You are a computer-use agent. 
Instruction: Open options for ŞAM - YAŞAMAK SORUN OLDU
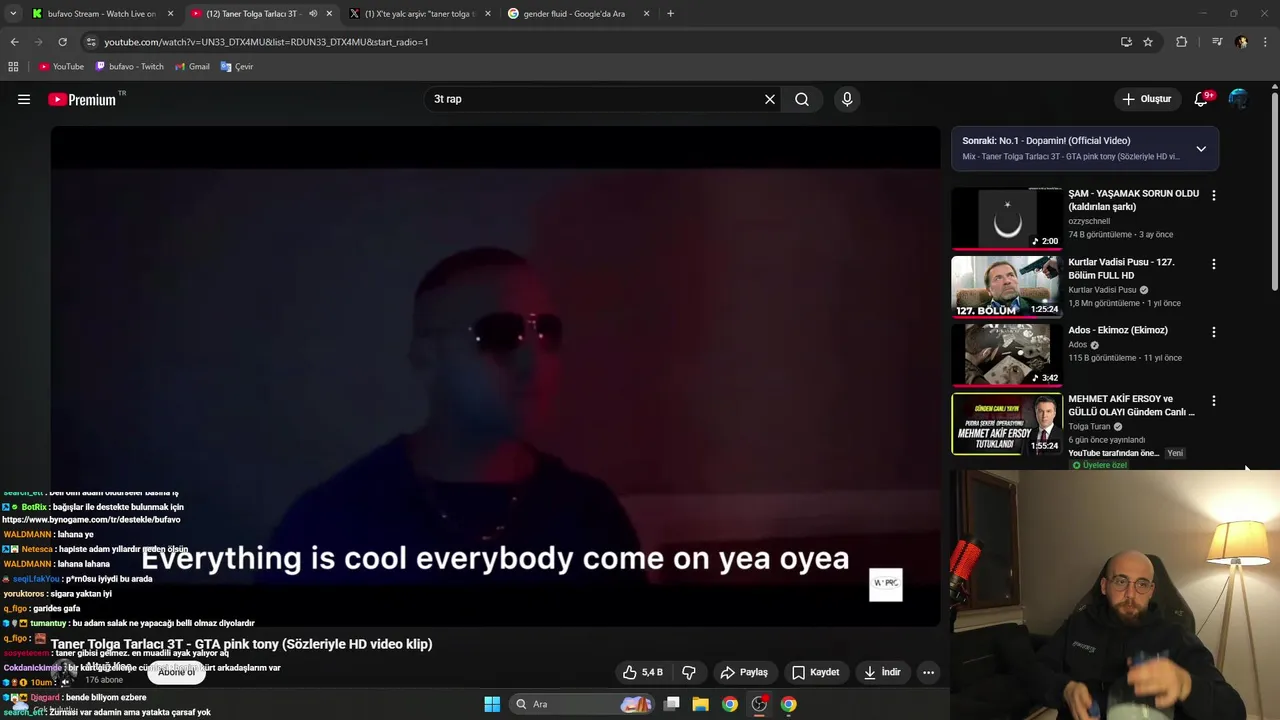tap(1214, 195)
